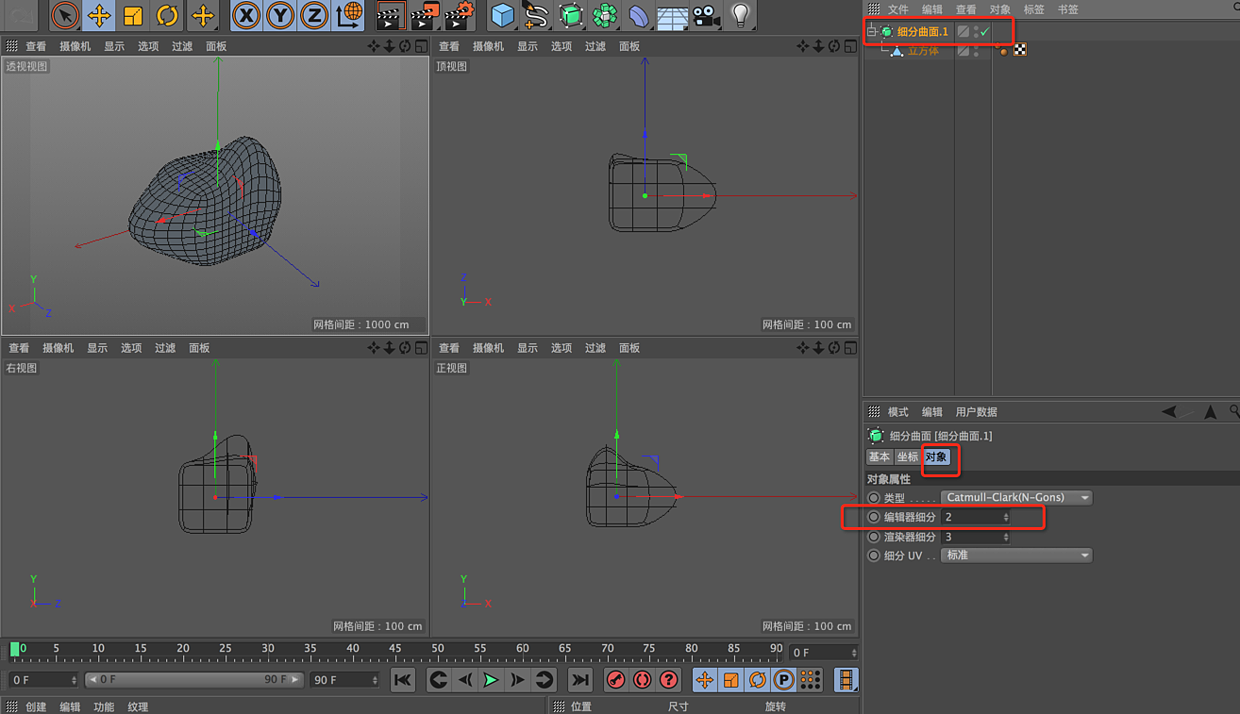This screenshot has height=714, width=1240.
Task: Open the Catmull-Clark(N-Gons) type dropdown
Action: coord(1016,497)
